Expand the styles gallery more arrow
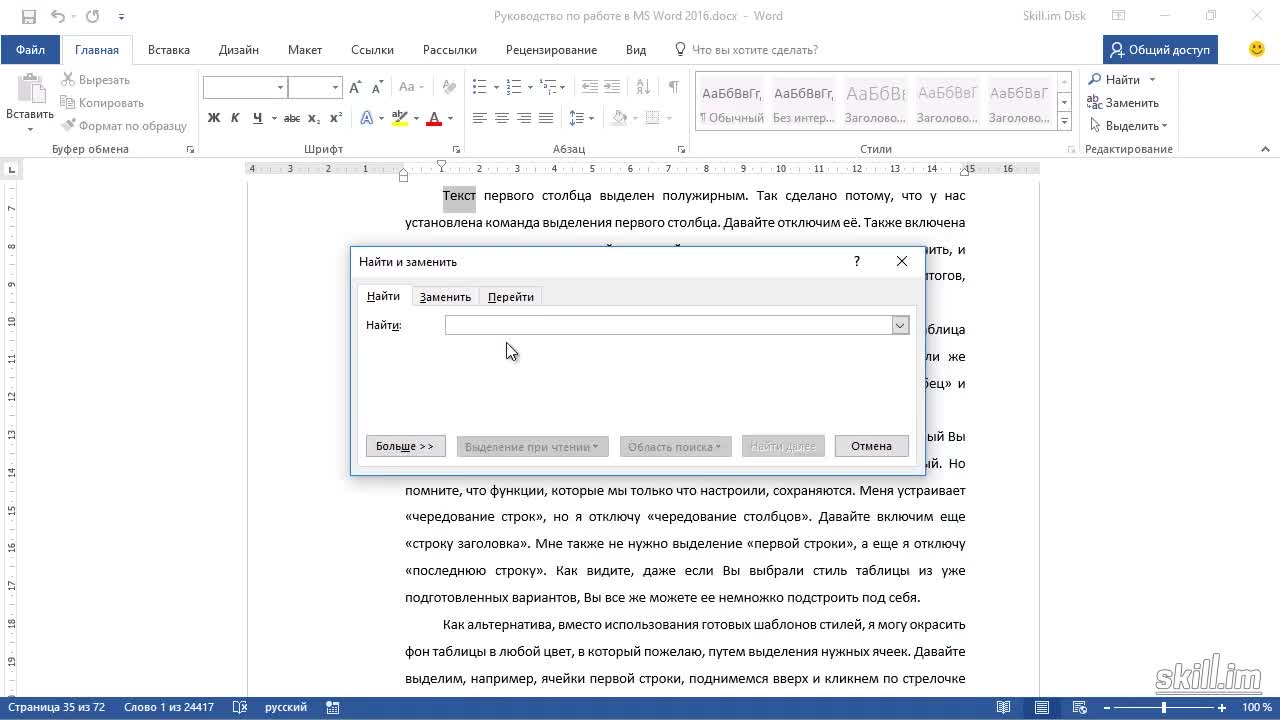The width and height of the screenshot is (1280, 720). tap(1065, 122)
